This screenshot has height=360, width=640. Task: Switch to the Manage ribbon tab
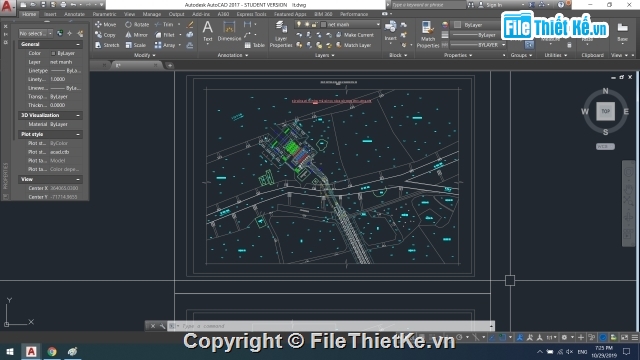pyautogui.click(x=151, y=14)
